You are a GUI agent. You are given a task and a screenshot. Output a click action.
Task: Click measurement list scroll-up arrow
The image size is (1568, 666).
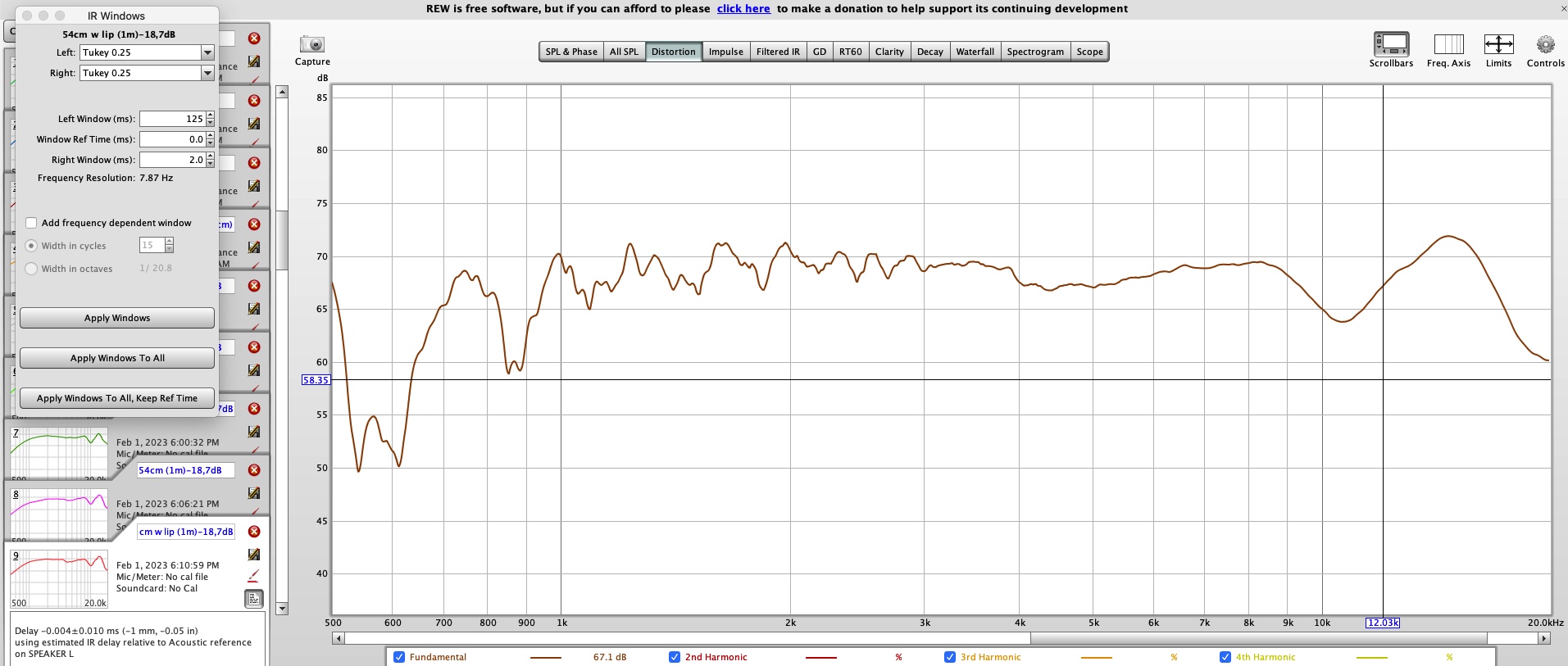click(x=282, y=92)
